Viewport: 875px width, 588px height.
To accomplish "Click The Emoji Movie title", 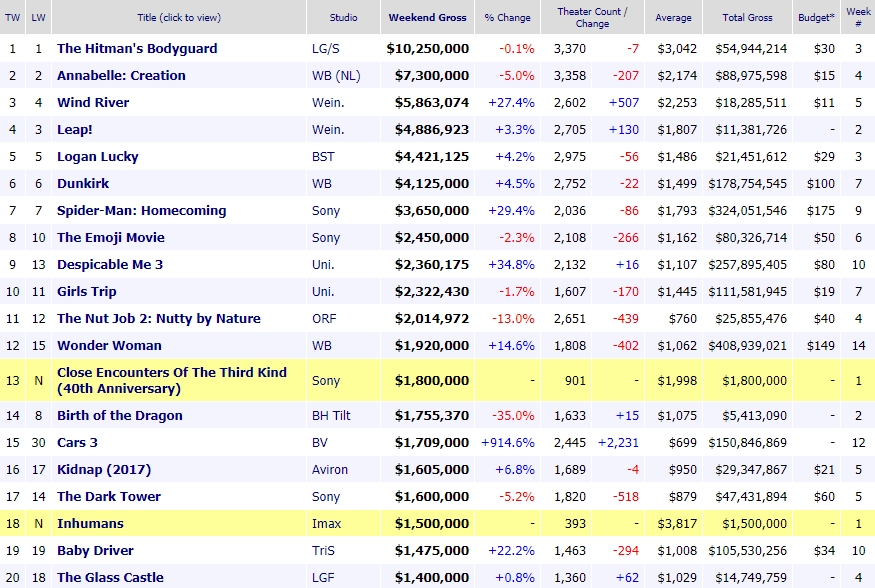I will click(110, 237).
